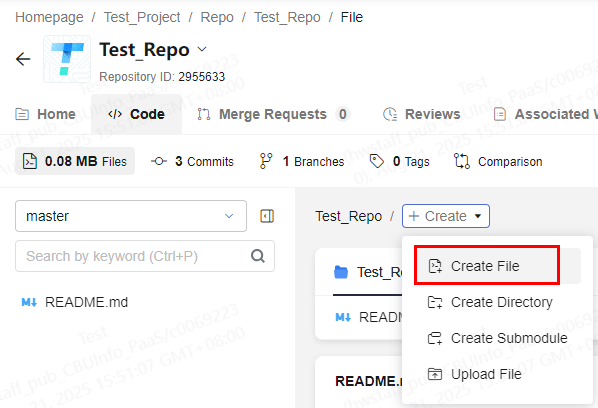Screen dimensions: 598x408
Task: Open the Reviews tab
Action: (421, 114)
